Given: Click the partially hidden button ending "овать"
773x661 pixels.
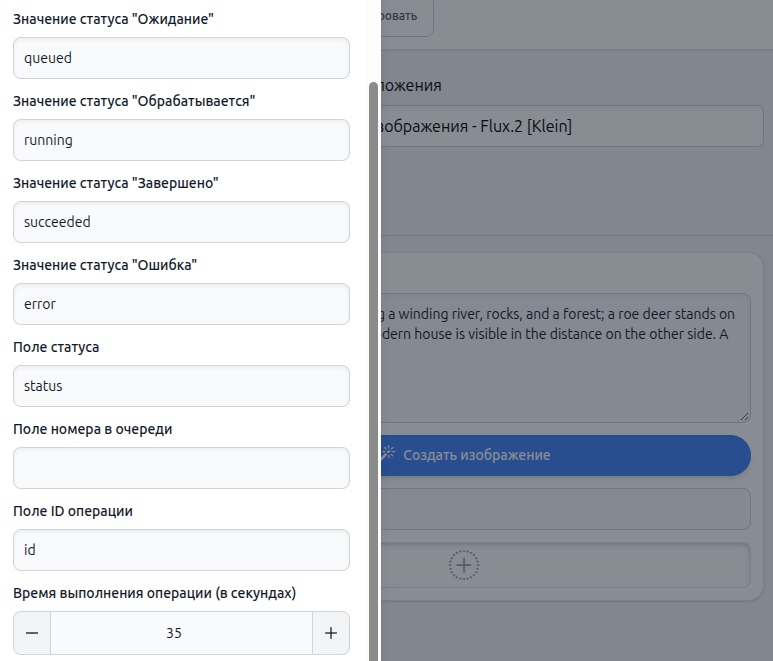Looking at the screenshot, I should click(x=407, y=17).
